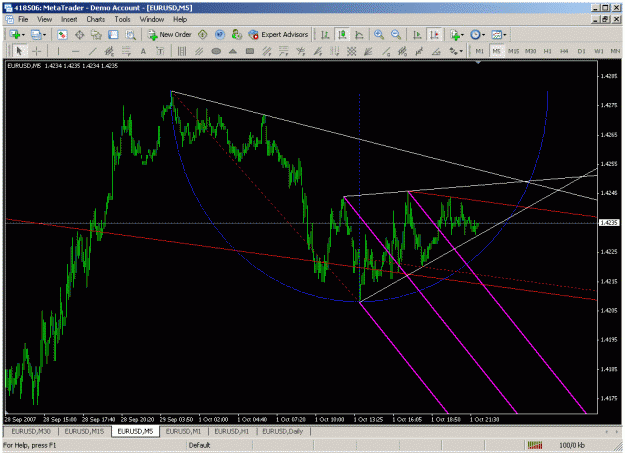Select the cycle lines tool
The width and height of the screenshot is (625, 453).
point(182,51)
